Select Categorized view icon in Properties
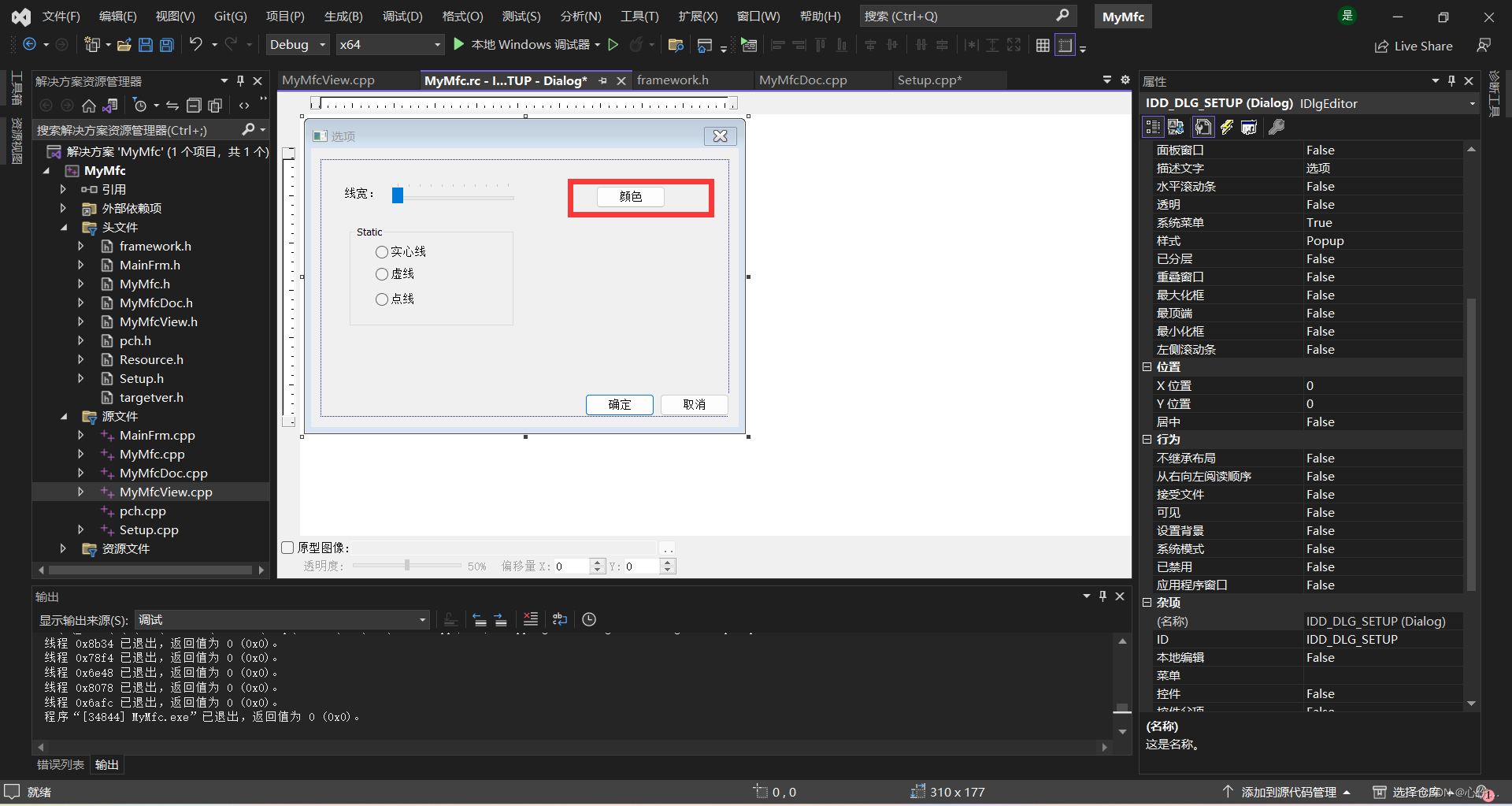The width and height of the screenshot is (1512, 806). click(x=1153, y=127)
